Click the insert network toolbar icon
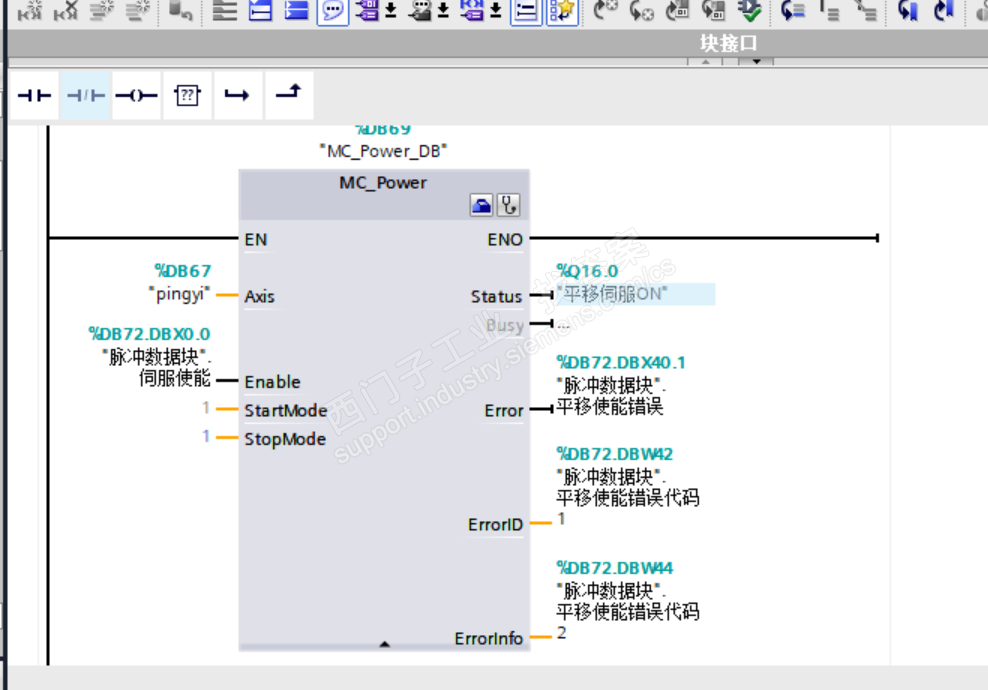The width and height of the screenshot is (988, 690). (30, 10)
